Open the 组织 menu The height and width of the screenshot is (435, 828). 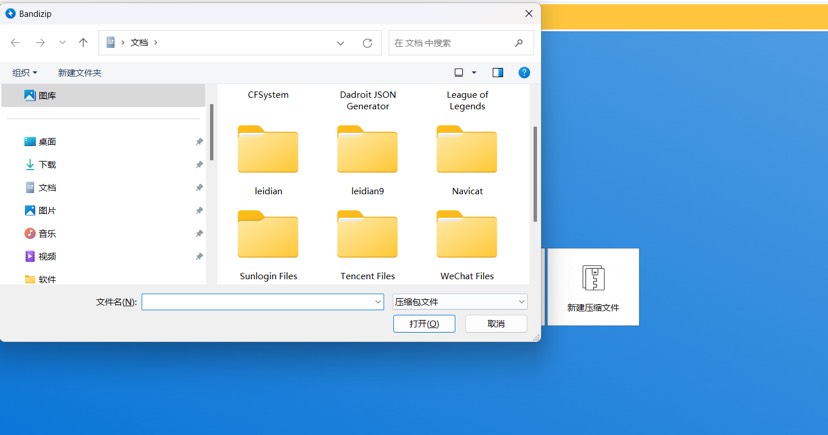point(24,73)
